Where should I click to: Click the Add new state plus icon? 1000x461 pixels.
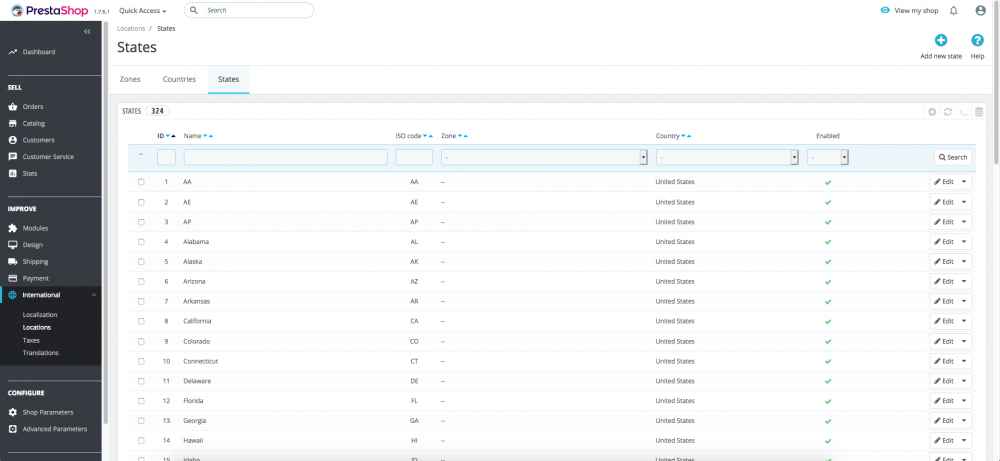pos(941,40)
